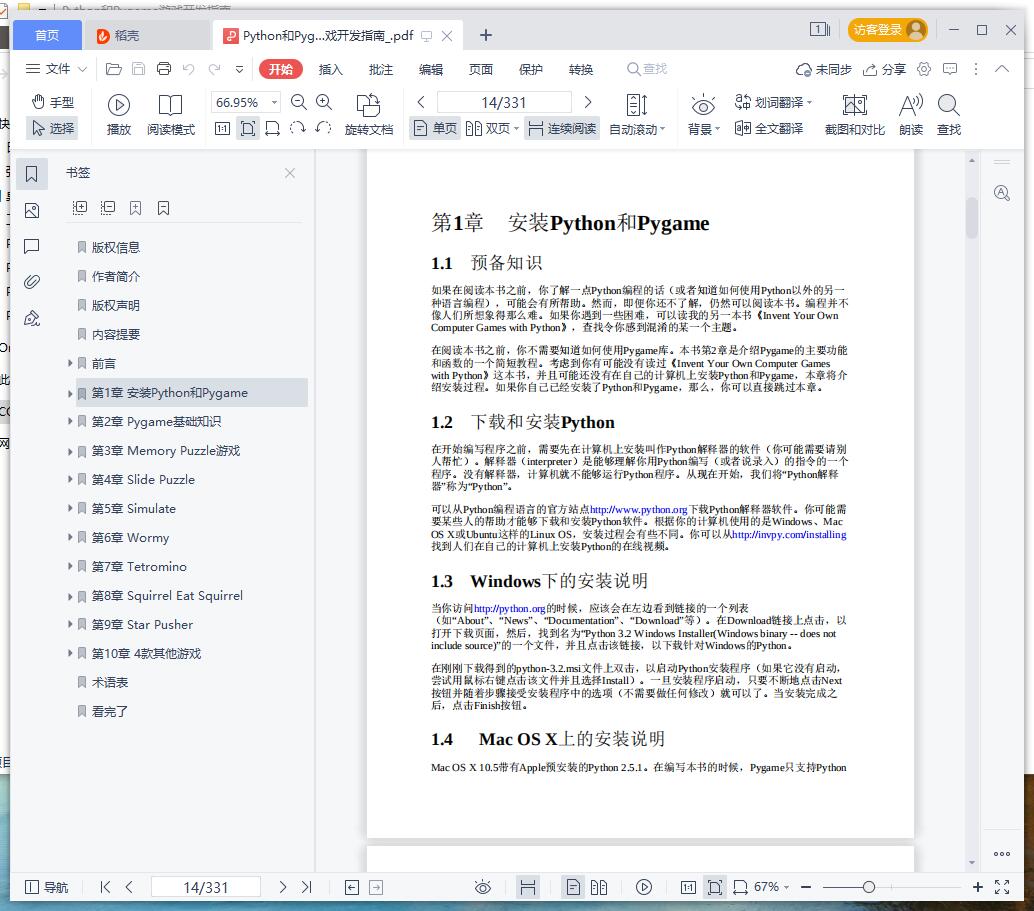Select the Hand tool

coord(53,102)
